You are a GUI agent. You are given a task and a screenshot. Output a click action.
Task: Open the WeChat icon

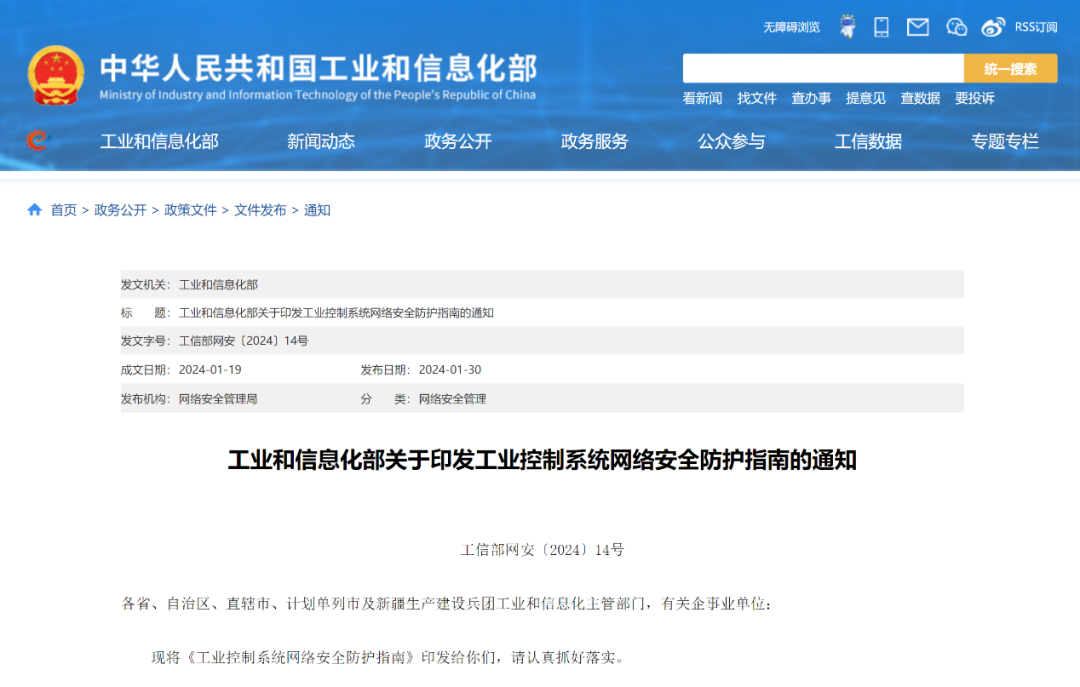(x=956, y=27)
